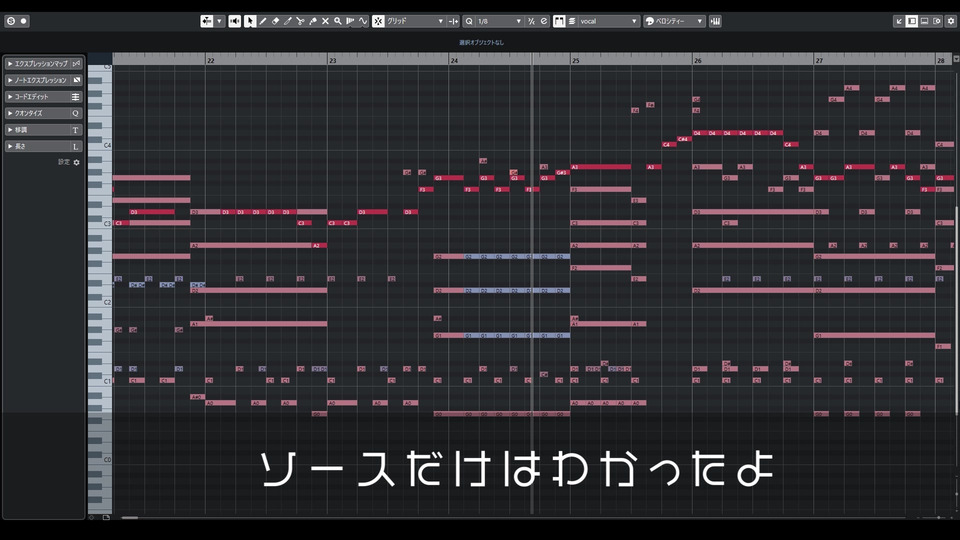Click the Q icon of クオンタイズ

click(76, 113)
